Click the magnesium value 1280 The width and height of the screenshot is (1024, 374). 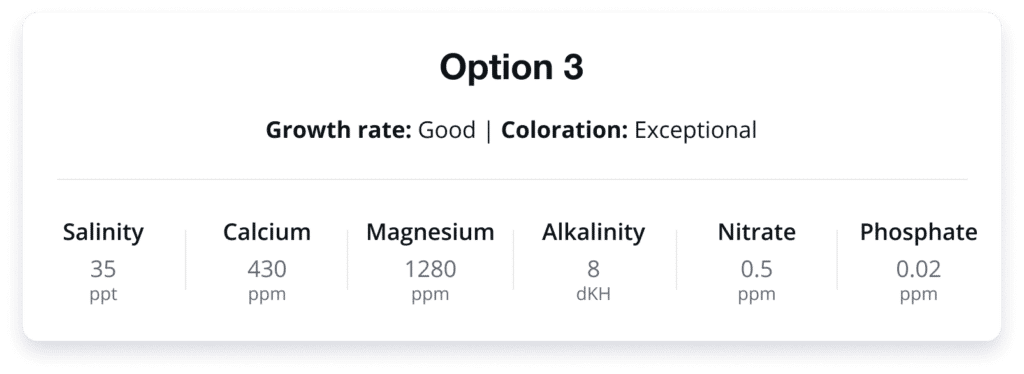click(430, 269)
